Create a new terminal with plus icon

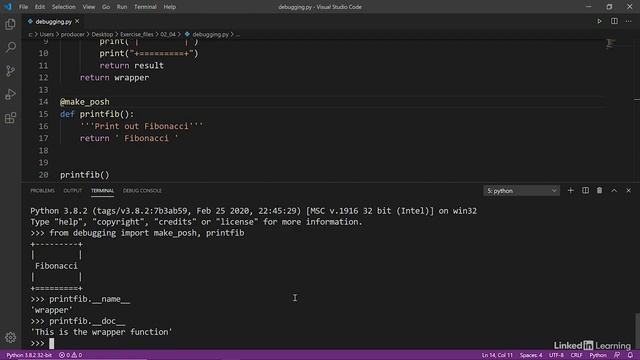point(571,191)
